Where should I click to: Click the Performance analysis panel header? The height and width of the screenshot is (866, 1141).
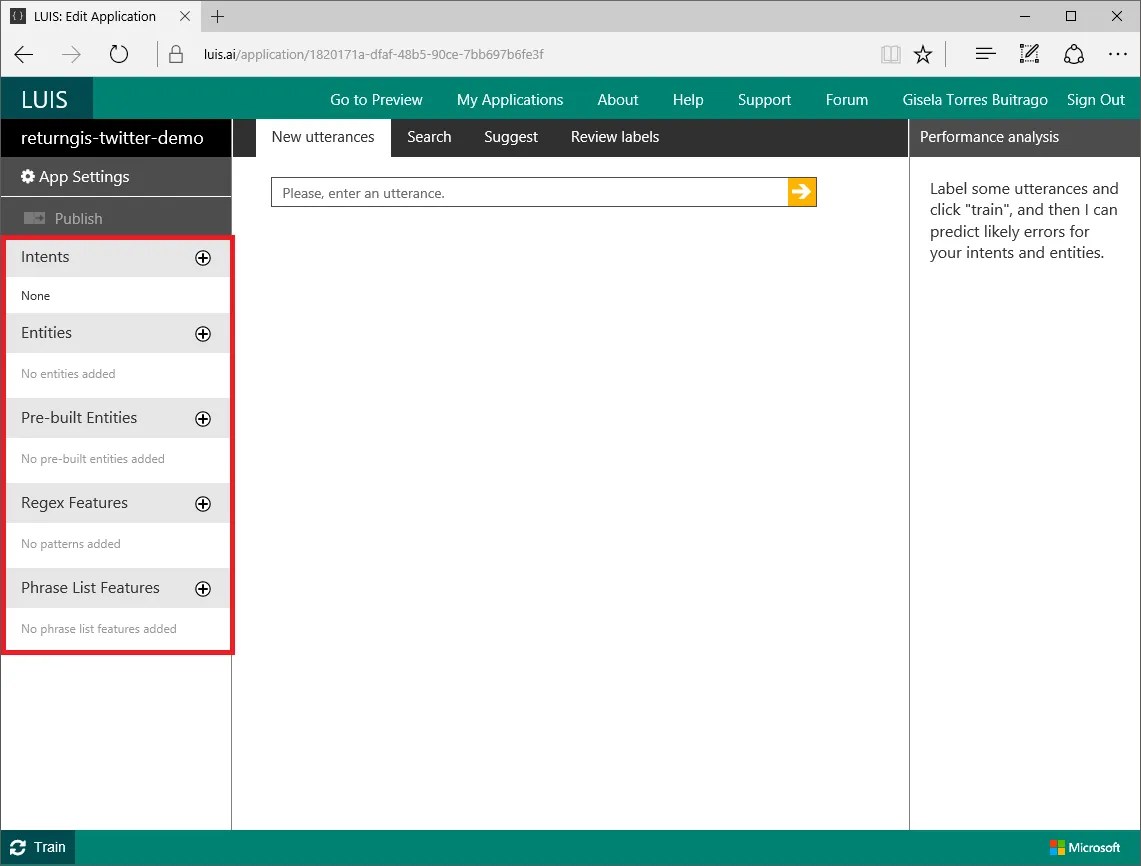(1025, 137)
